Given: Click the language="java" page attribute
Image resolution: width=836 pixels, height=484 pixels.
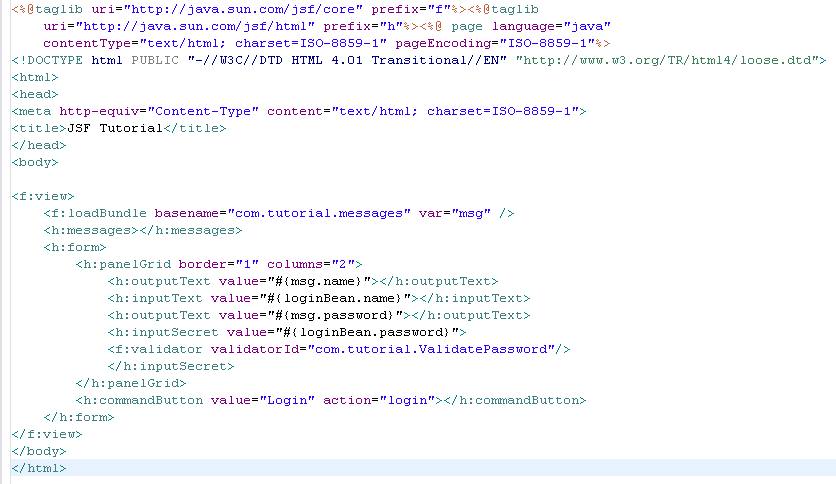Looking at the screenshot, I should (551, 27).
